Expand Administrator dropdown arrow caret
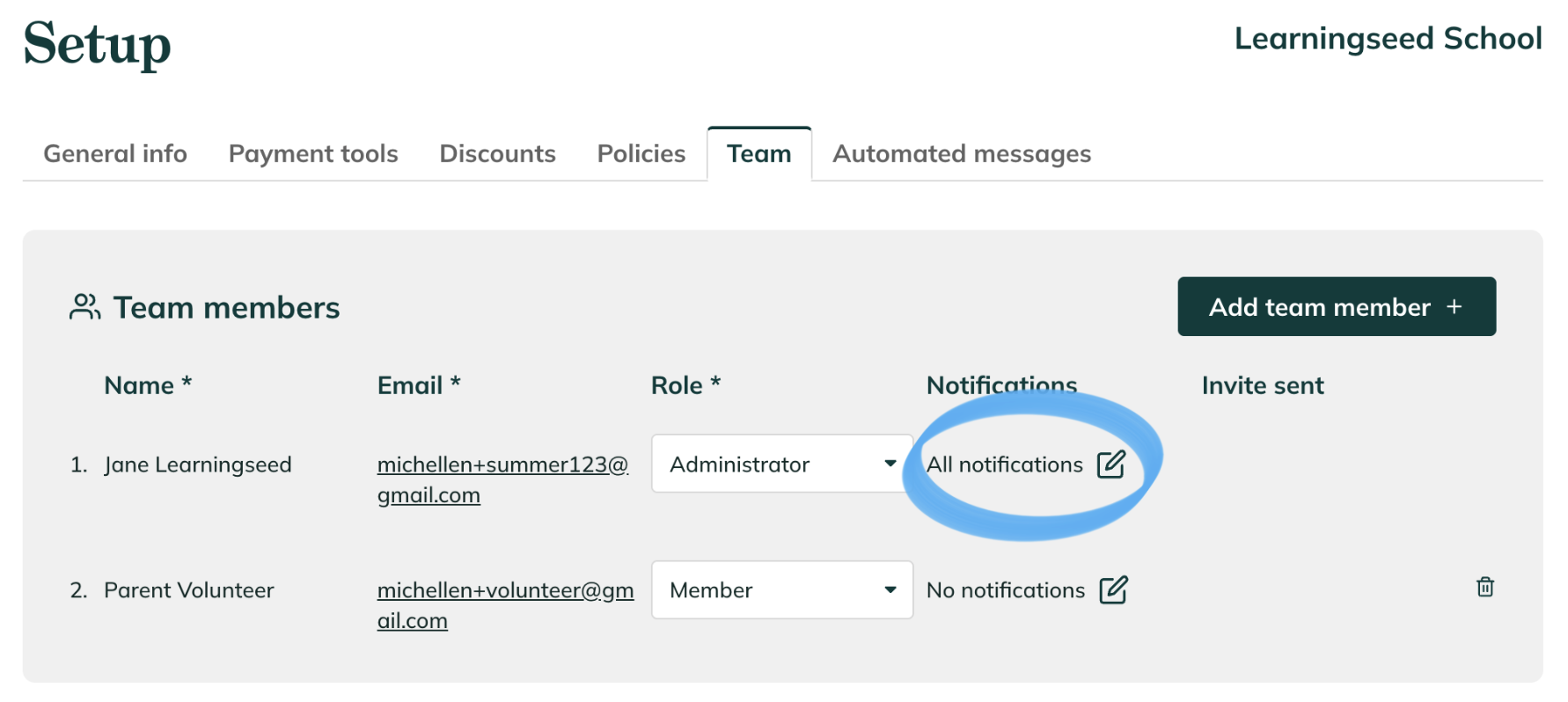 pyautogui.click(x=890, y=464)
